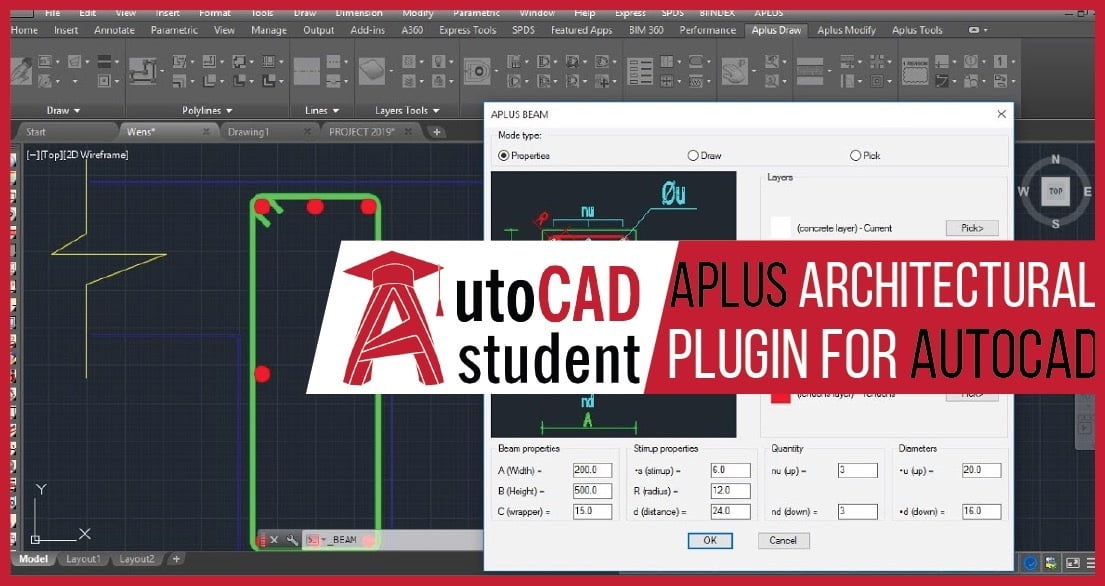Click the red tendons layer color swatch

[x=781, y=398]
